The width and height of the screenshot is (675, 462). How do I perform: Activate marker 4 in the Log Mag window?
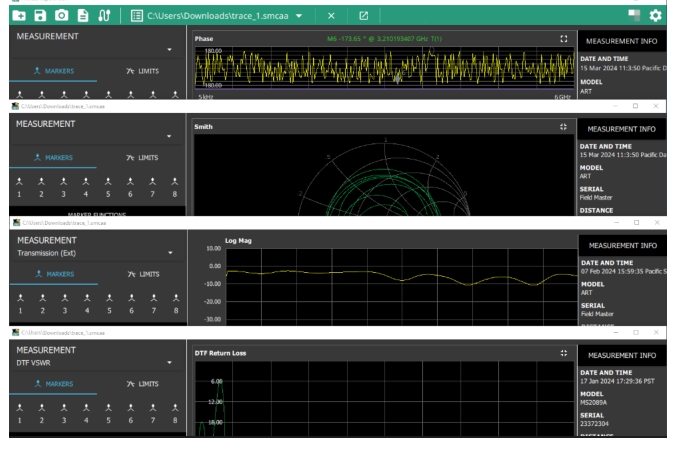(87, 304)
